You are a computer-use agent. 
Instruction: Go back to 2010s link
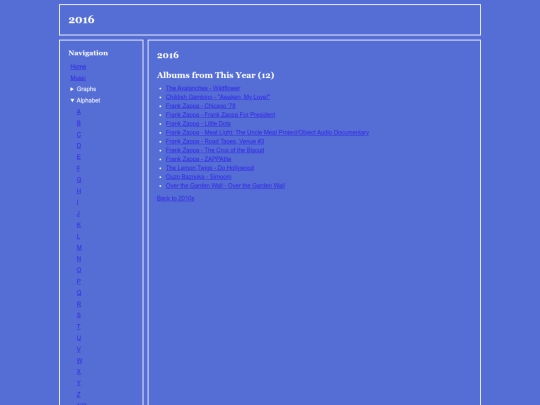click(x=175, y=198)
